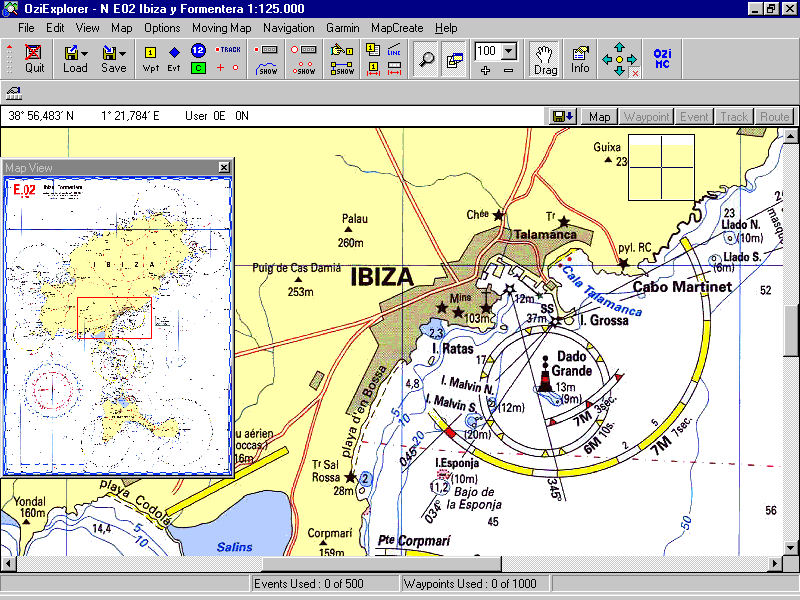Screen dimensions: 800x600
Task: Open the Help menu
Action: [x=446, y=28]
